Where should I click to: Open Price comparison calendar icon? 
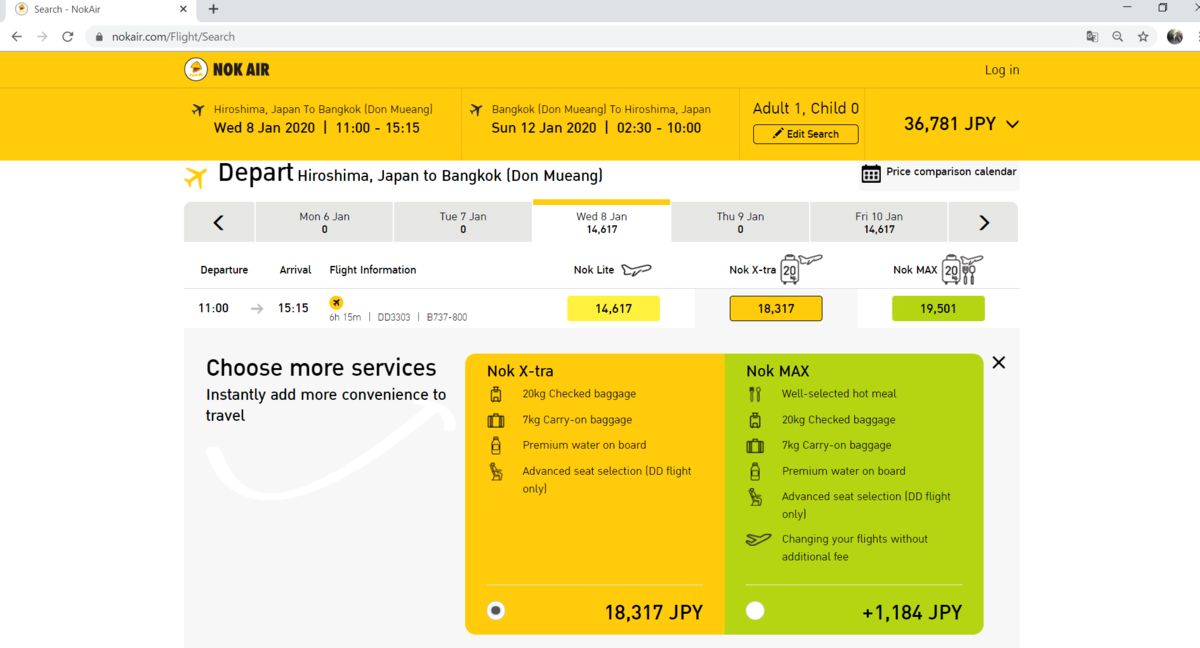[x=871, y=173]
